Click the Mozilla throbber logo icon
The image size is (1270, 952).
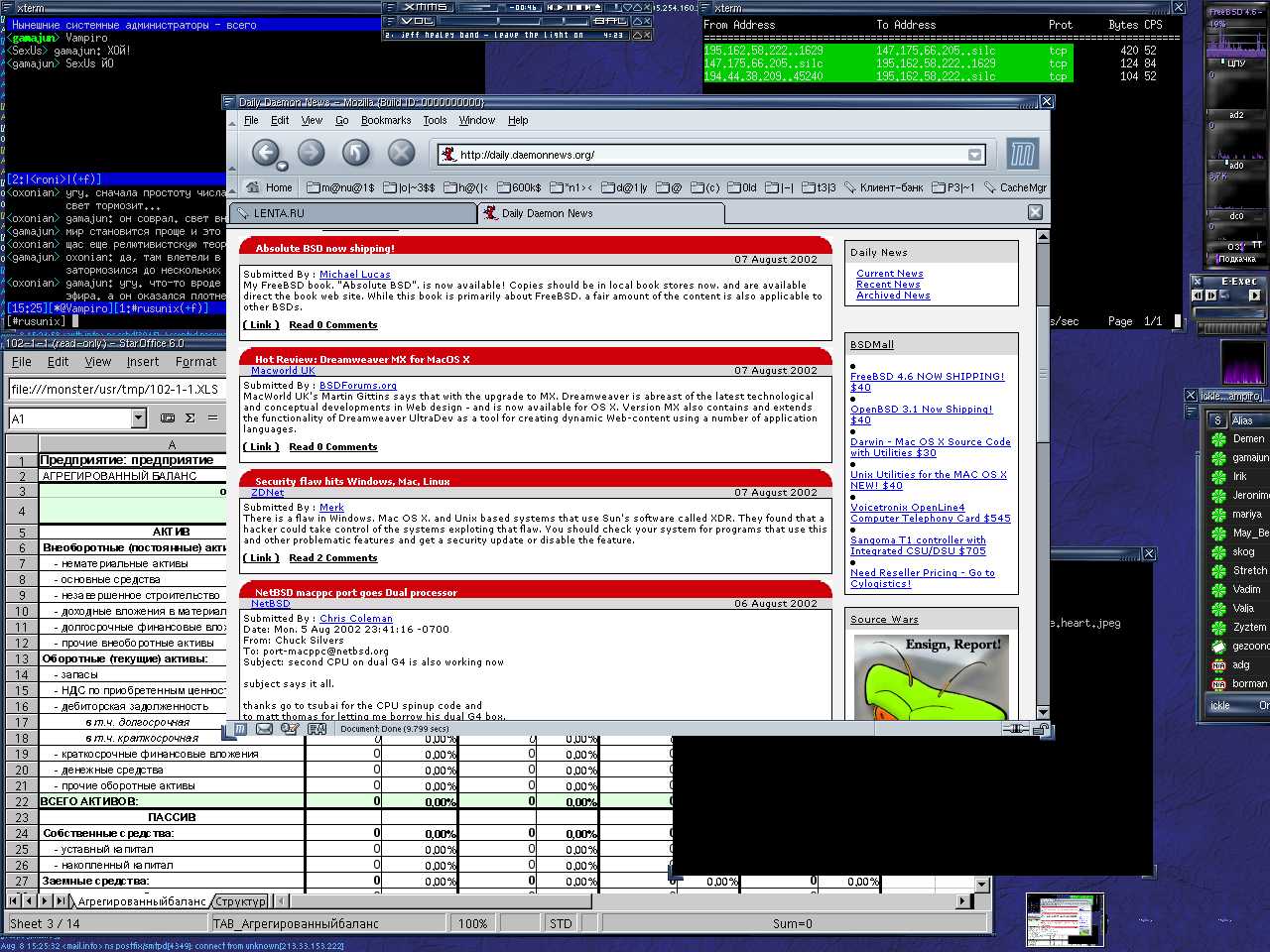pyautogui.click(x=1022, y=154)
